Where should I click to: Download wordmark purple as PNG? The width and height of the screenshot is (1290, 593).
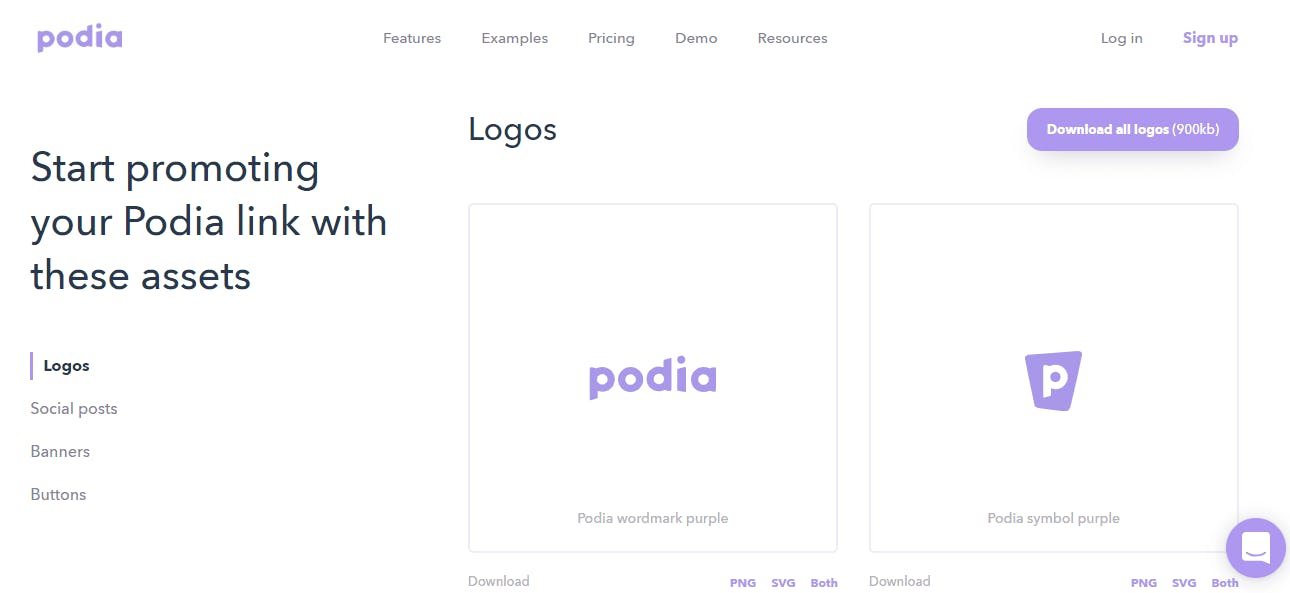tap(743, 583)
